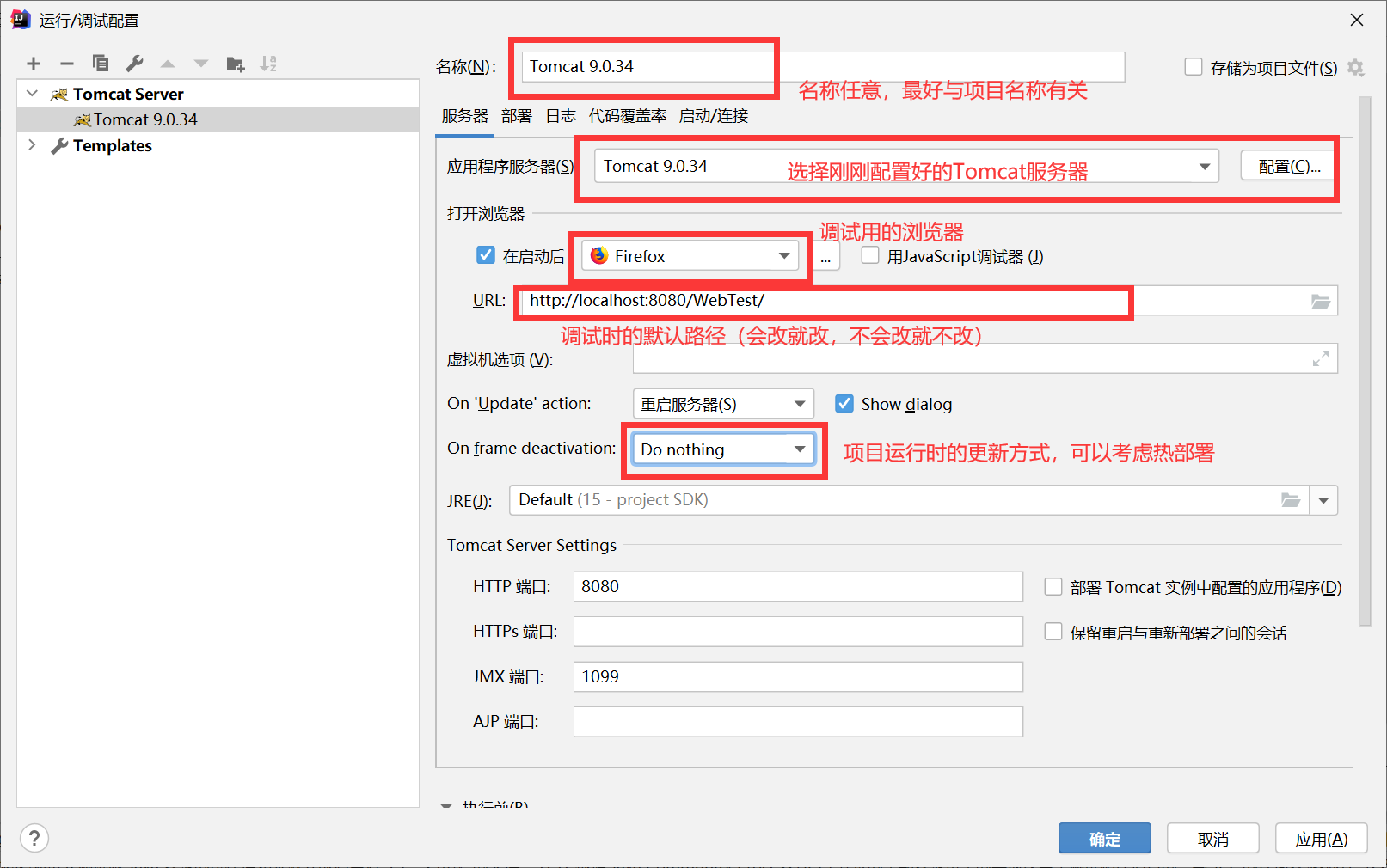Expand the Templates tree node
The width and height of the screenshot is (1387, 868).
pyautogui.click(x=32, y=145)
